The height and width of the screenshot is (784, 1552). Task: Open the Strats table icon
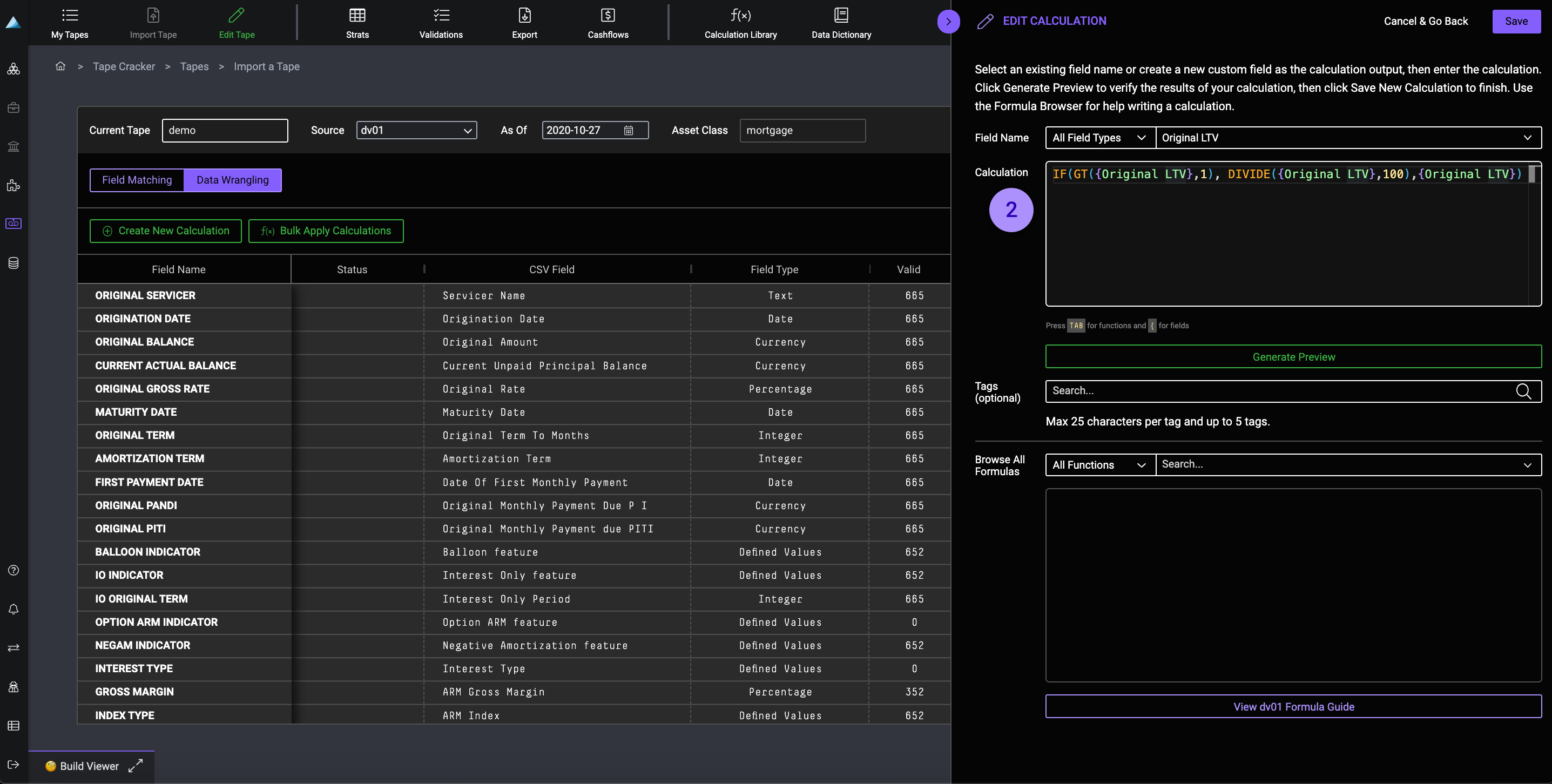coord(357,16)
